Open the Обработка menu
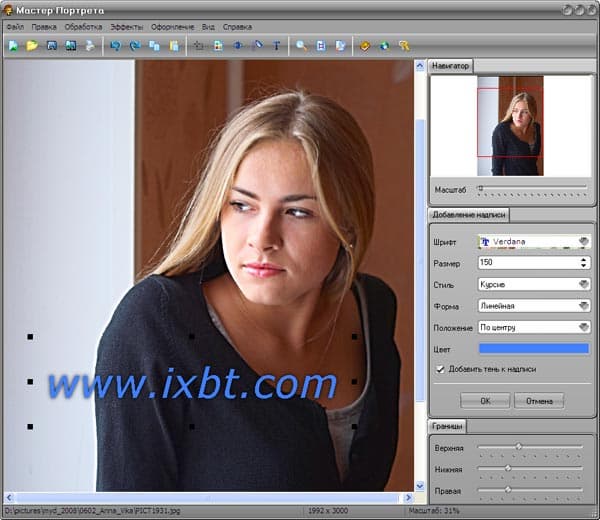The height and width of the screenshot is (520, 600). click(x=83, y=27)
